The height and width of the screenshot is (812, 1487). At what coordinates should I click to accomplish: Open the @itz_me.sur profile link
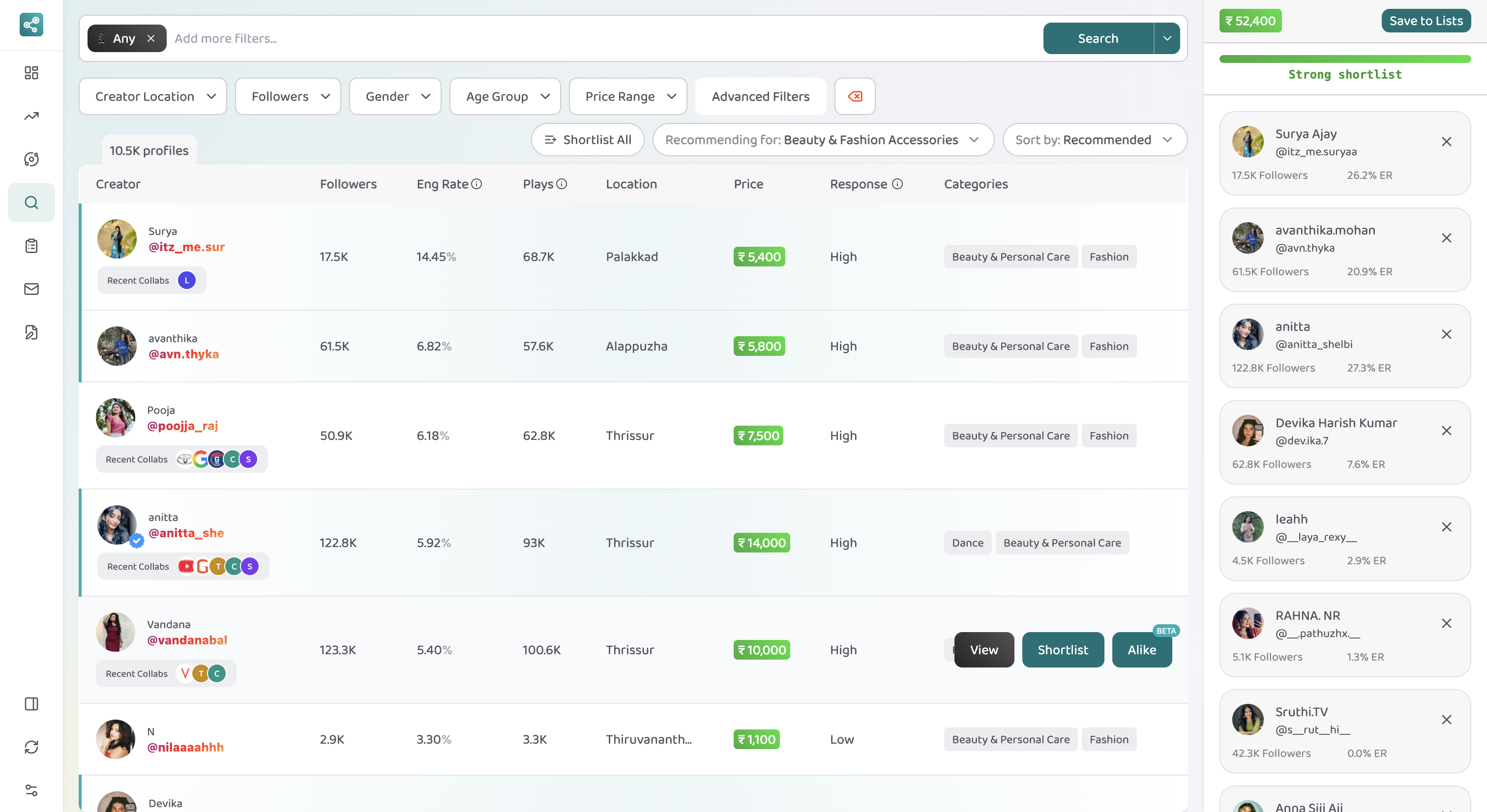tap(186, 247)
